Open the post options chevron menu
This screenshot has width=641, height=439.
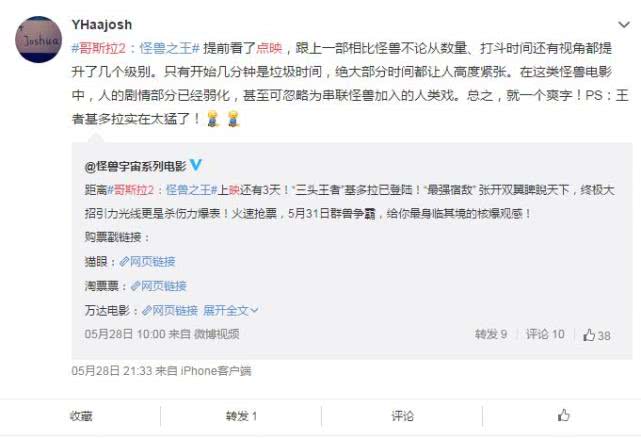[623, 25]
